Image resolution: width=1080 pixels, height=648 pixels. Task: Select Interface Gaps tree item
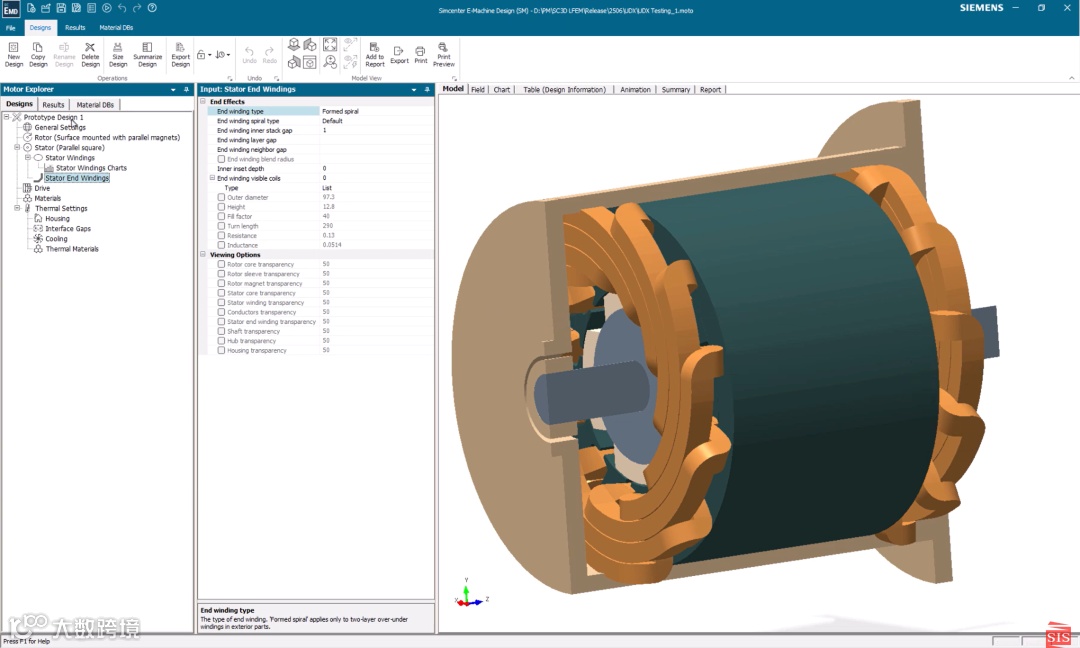(x=68, y=229)
